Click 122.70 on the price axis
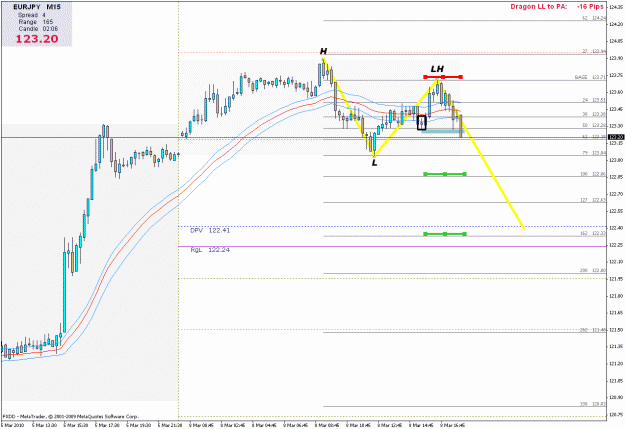Screen dimensions: 625x429 pos(616,194)
